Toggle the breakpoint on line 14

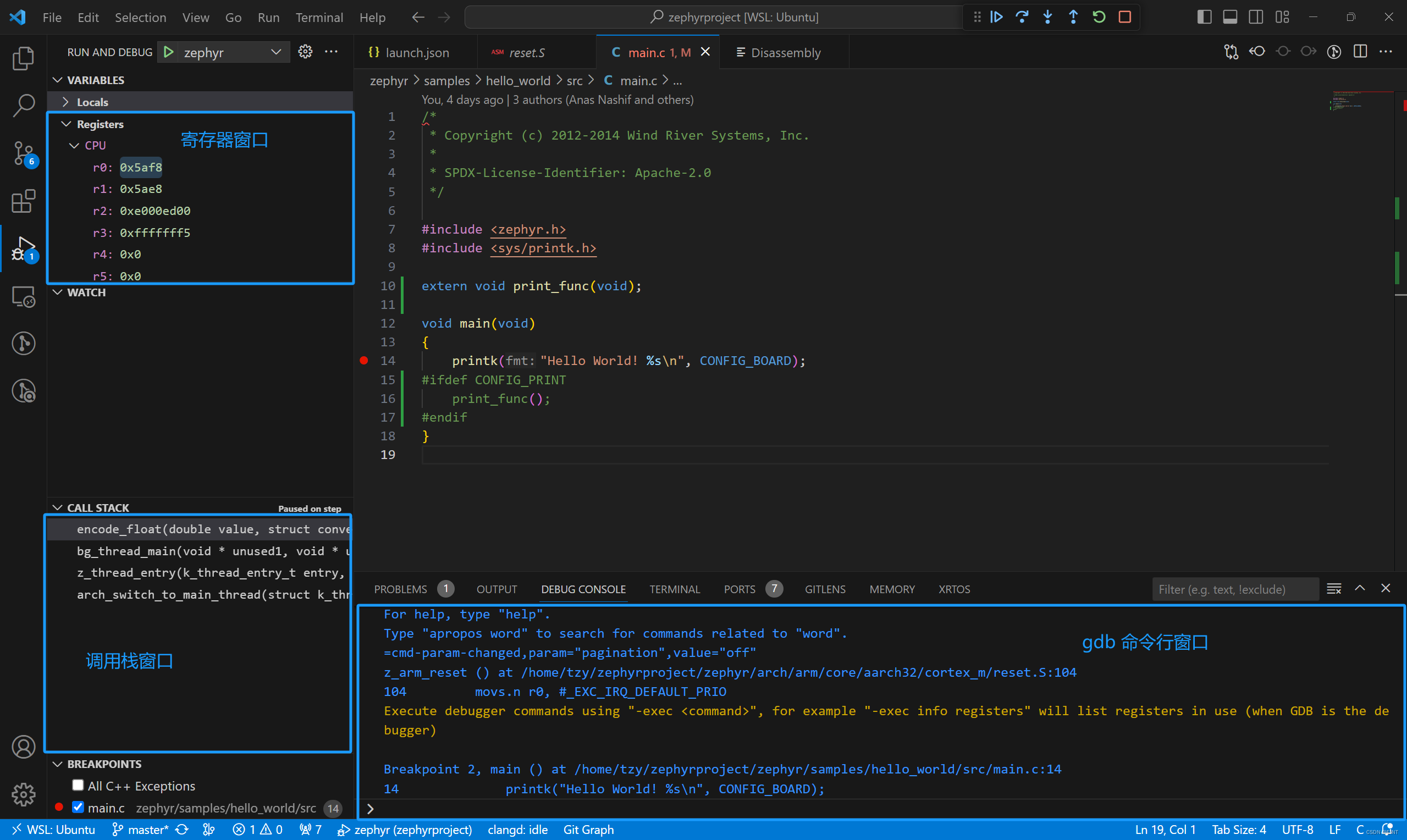point(364,361)
